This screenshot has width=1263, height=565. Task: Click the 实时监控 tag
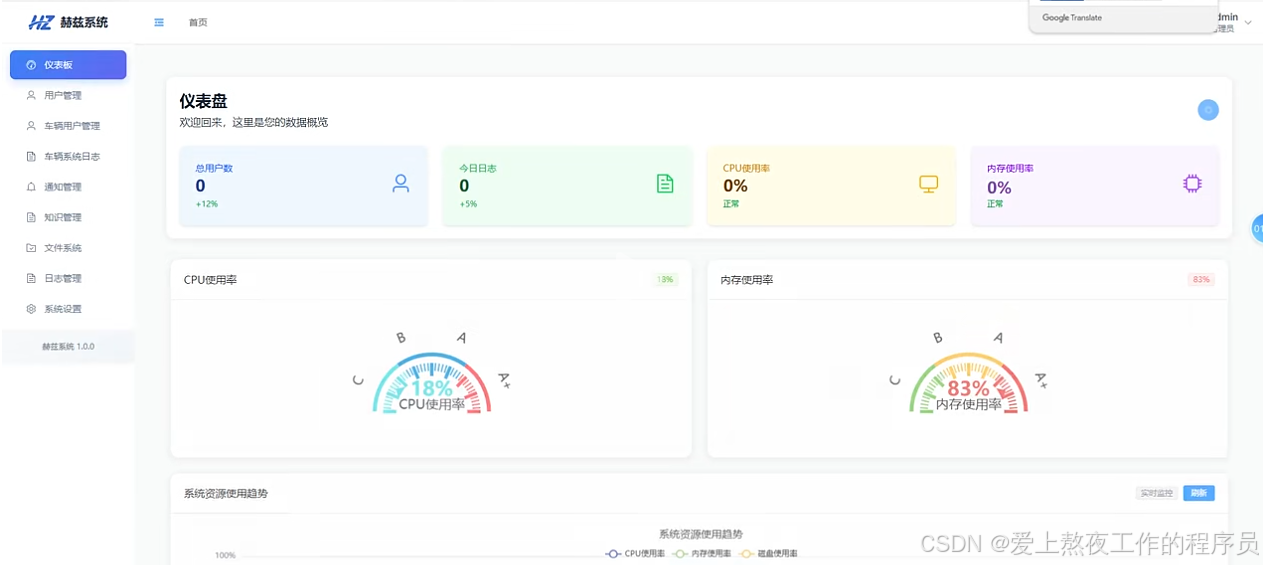[1156, 493]
